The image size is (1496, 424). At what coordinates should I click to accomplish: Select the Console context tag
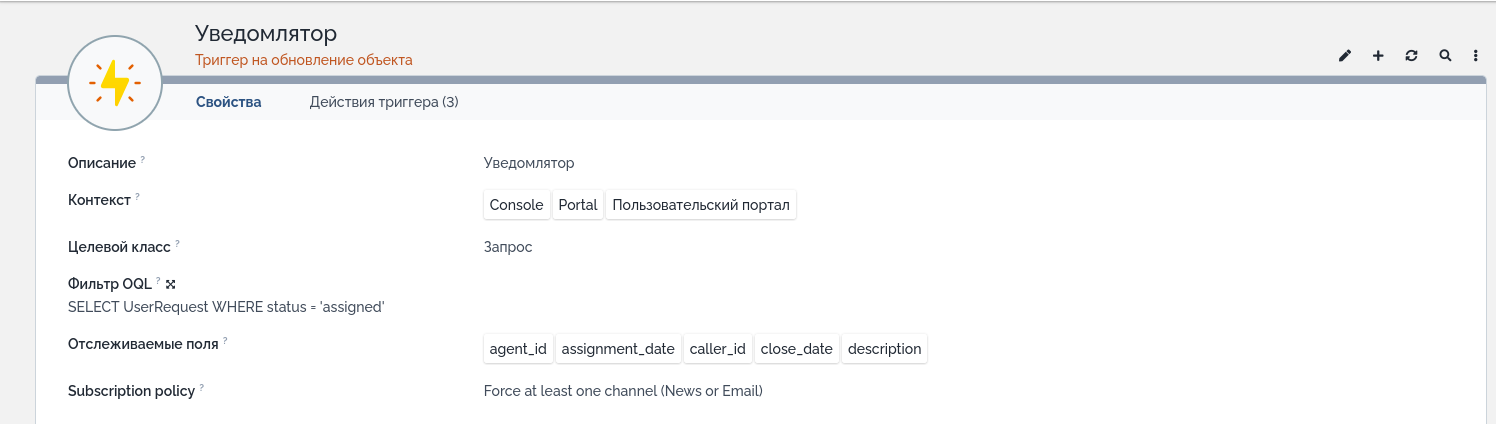[516, 205]
